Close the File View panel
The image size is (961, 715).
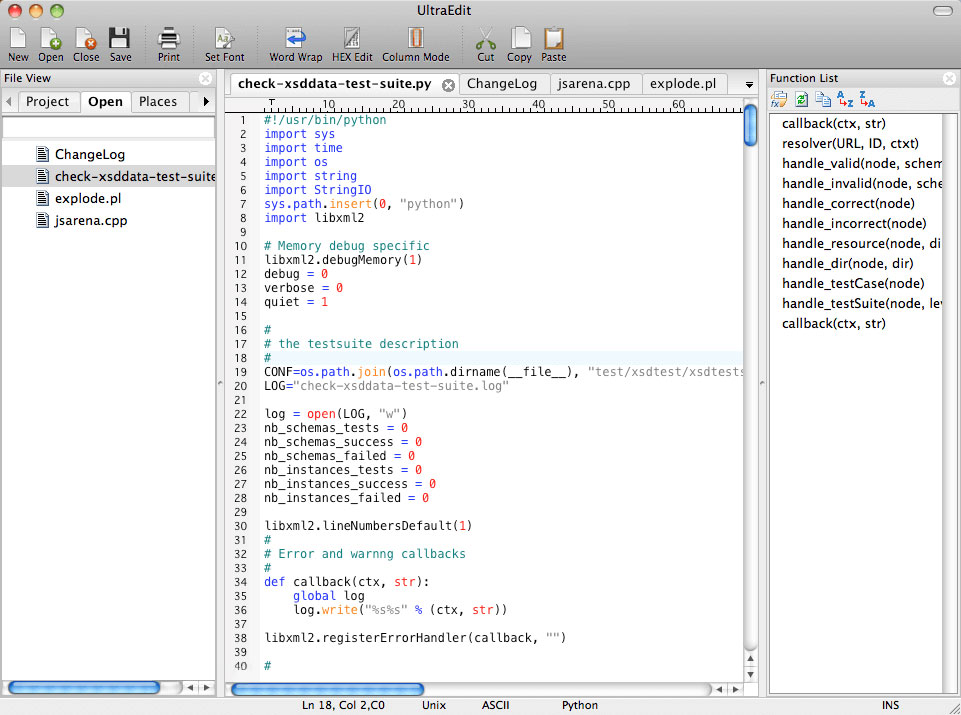[x=205, y=78]
